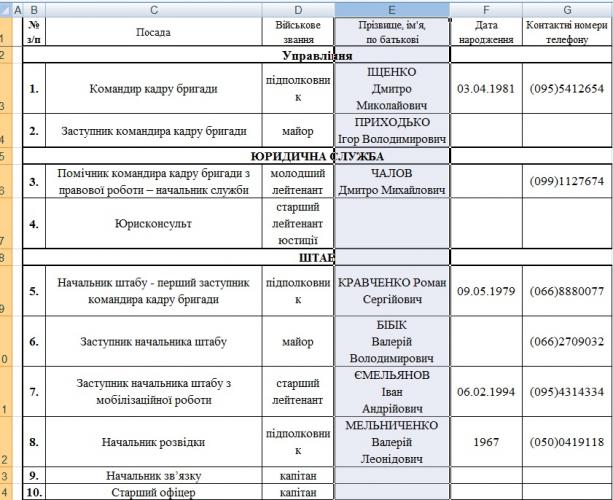Click the highlighted column E header

(x=391, y=7)
